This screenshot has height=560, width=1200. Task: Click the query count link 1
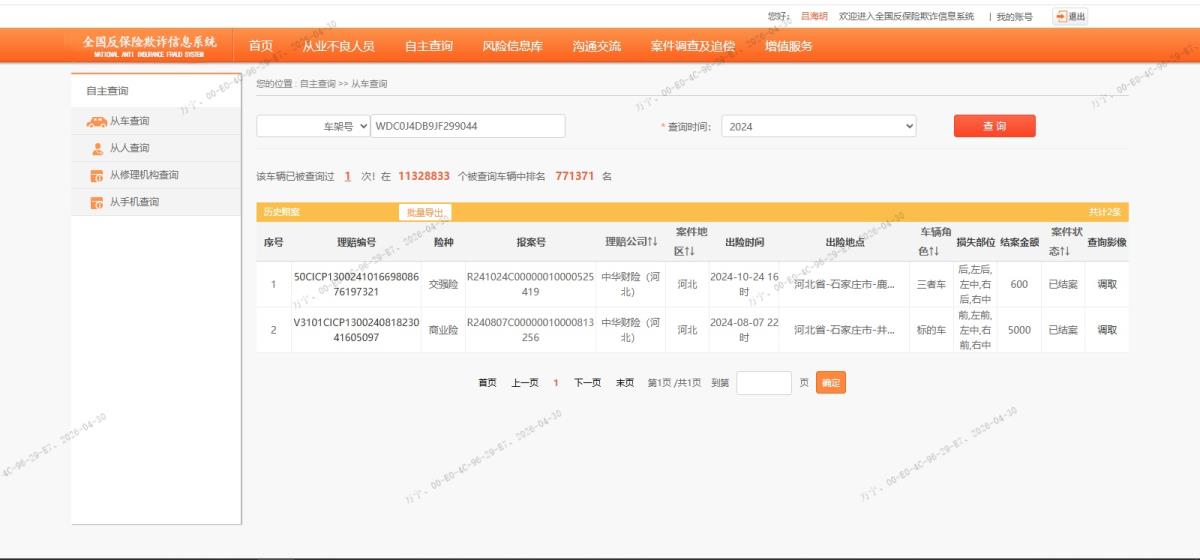(x=347, y=176)
